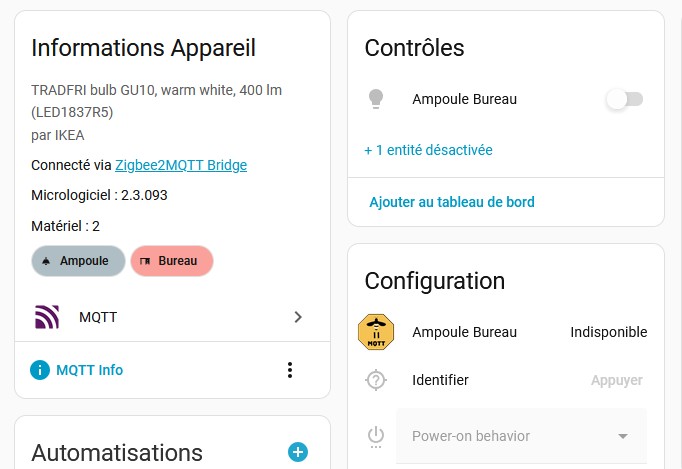Click the purple MQTT integration icon

pyautogui.click(x=47, y=317)
